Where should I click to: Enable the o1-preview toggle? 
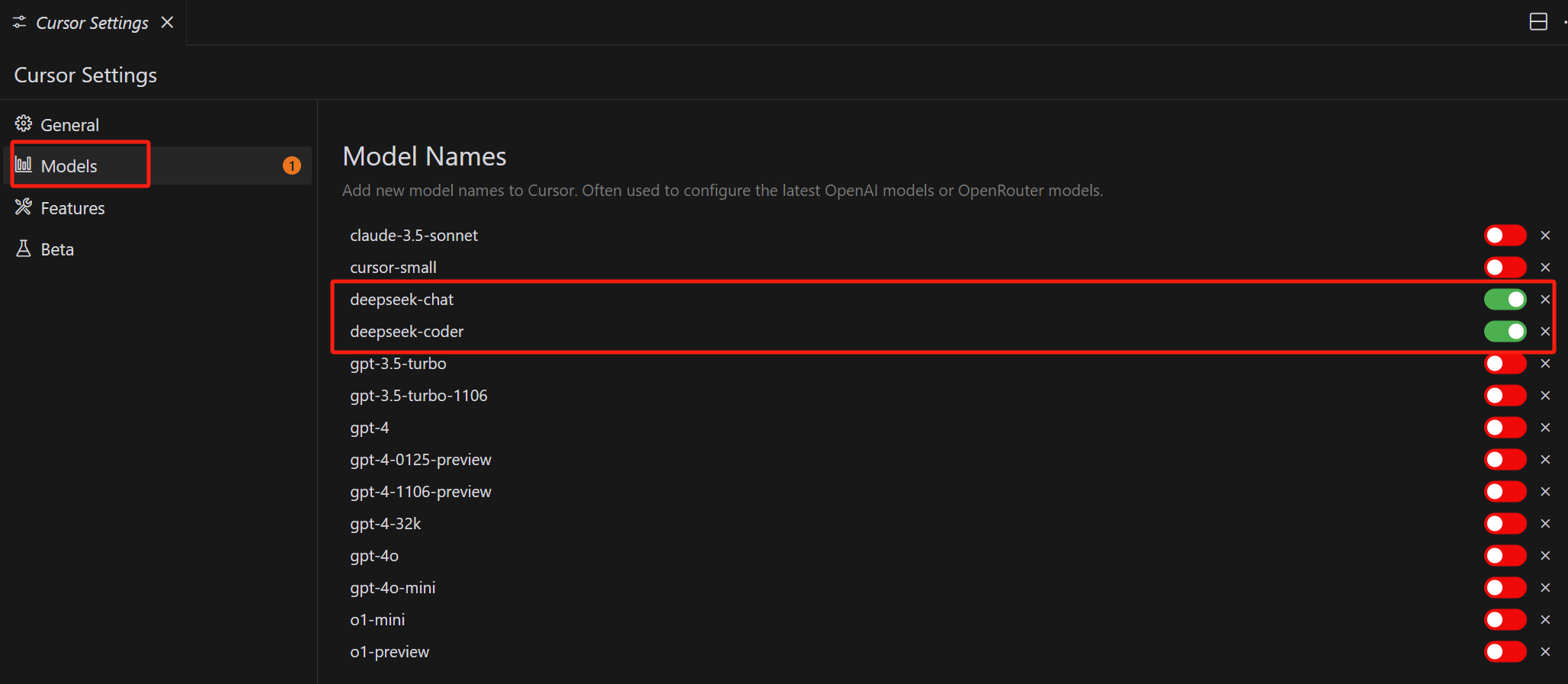(1505, 652)
